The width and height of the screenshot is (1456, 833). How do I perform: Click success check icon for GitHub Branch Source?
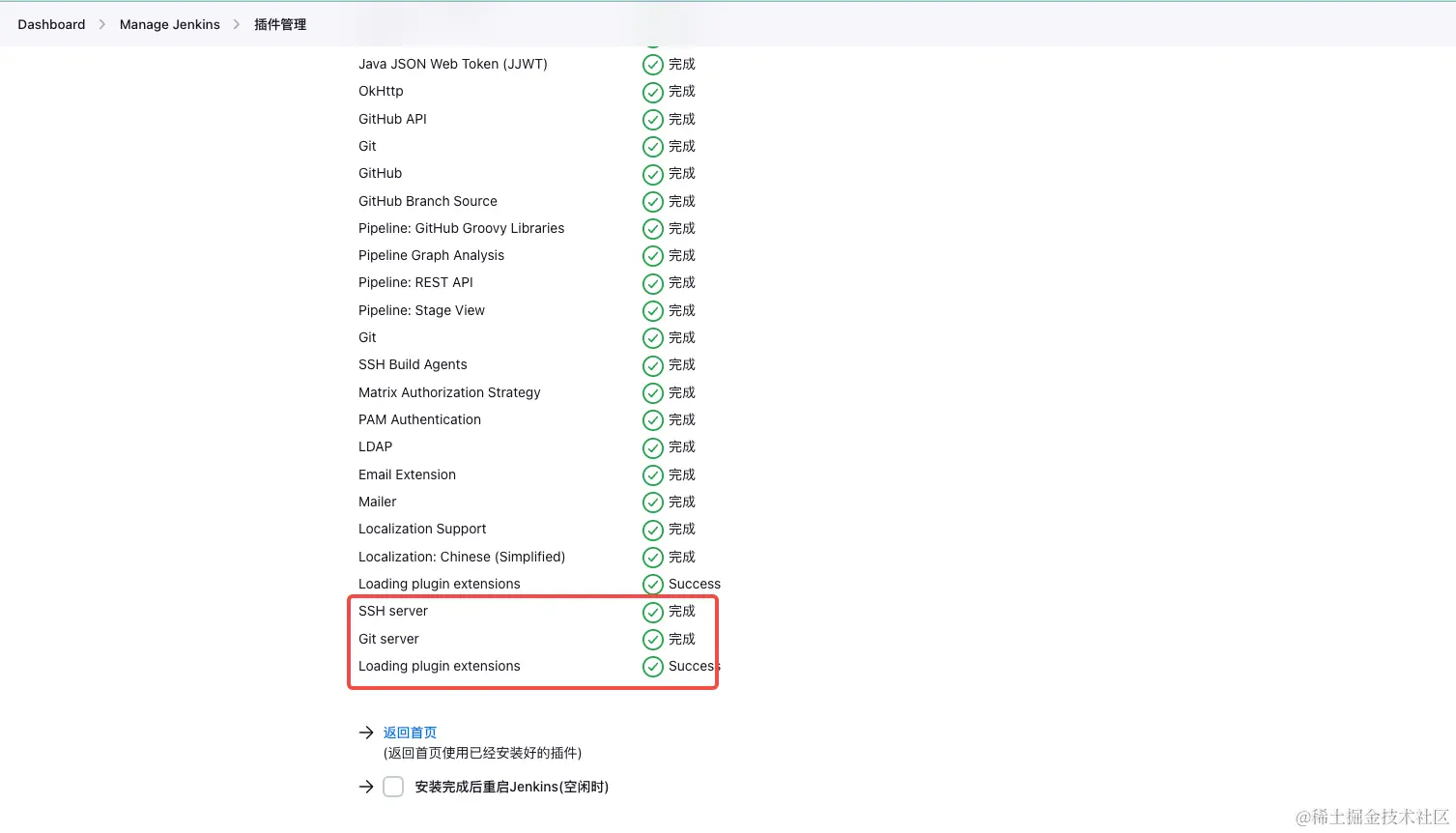click(x=653, y=202)
